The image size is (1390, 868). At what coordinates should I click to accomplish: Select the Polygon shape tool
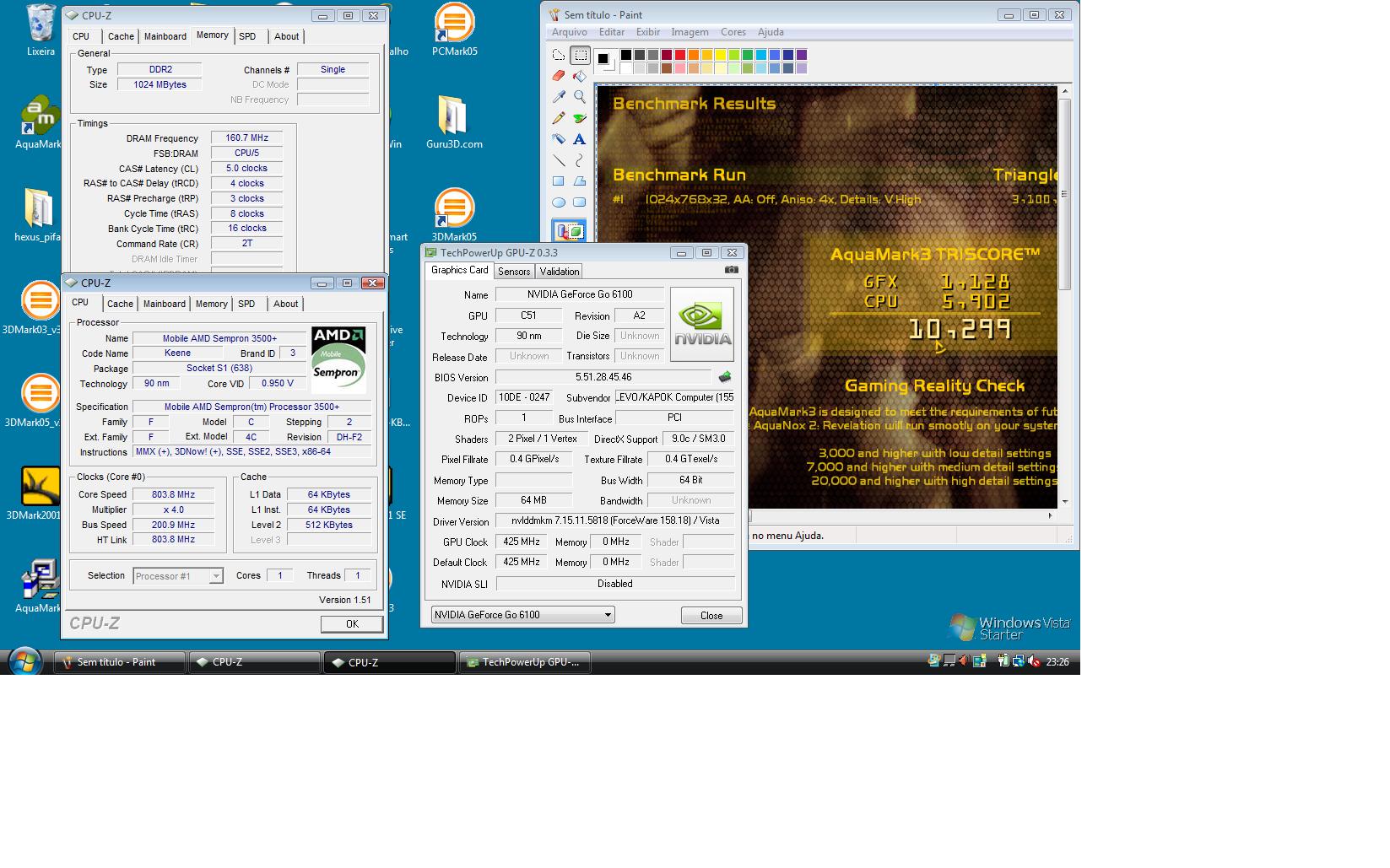(x=580, y=181)
